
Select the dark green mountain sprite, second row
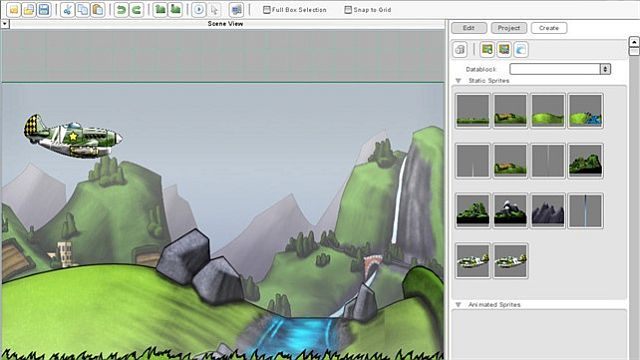pos(585,161)
